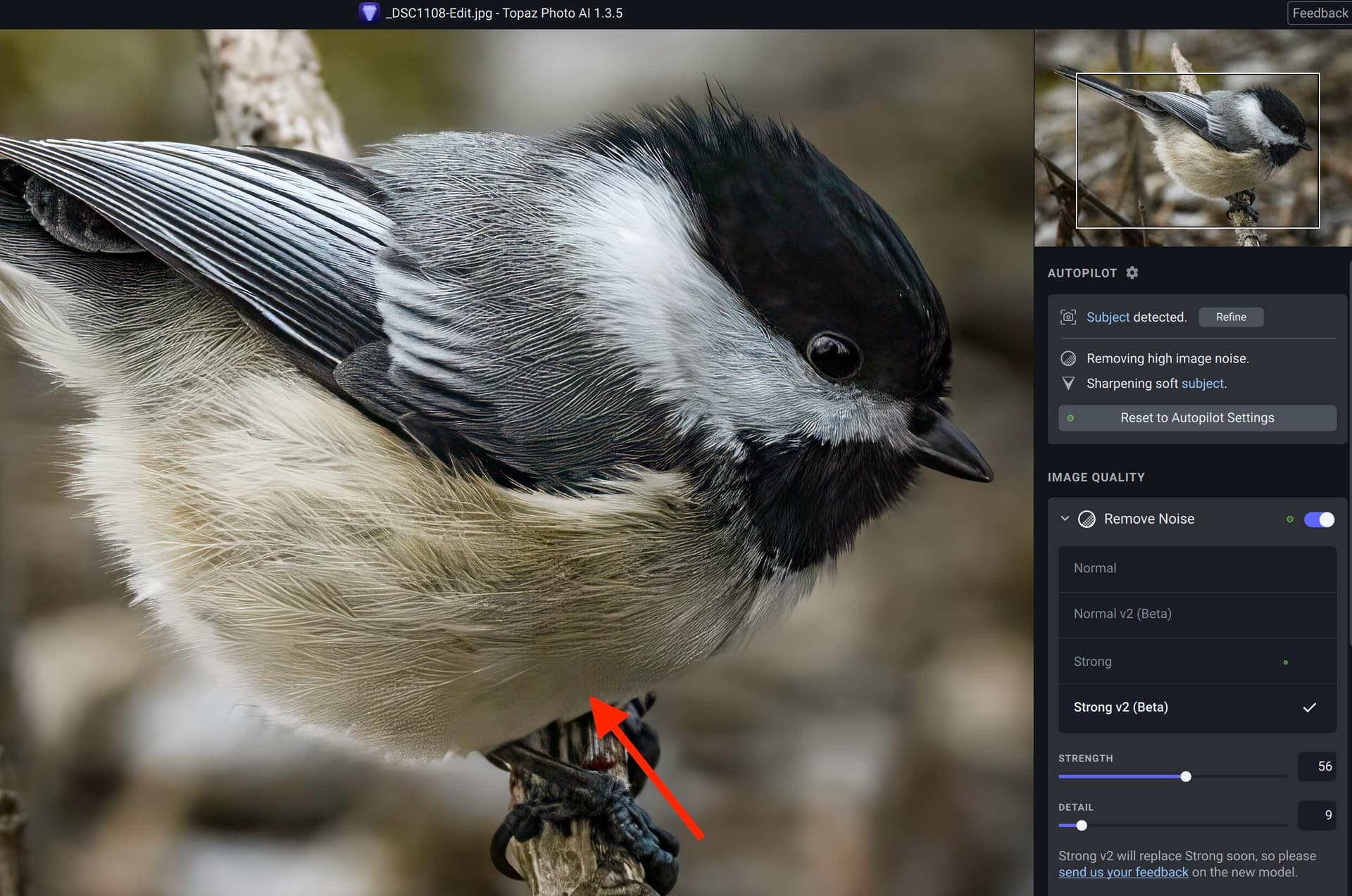Click the subject detection frame icon
The height and width of the screenshot is (896, 1352).
point(1068,317)
